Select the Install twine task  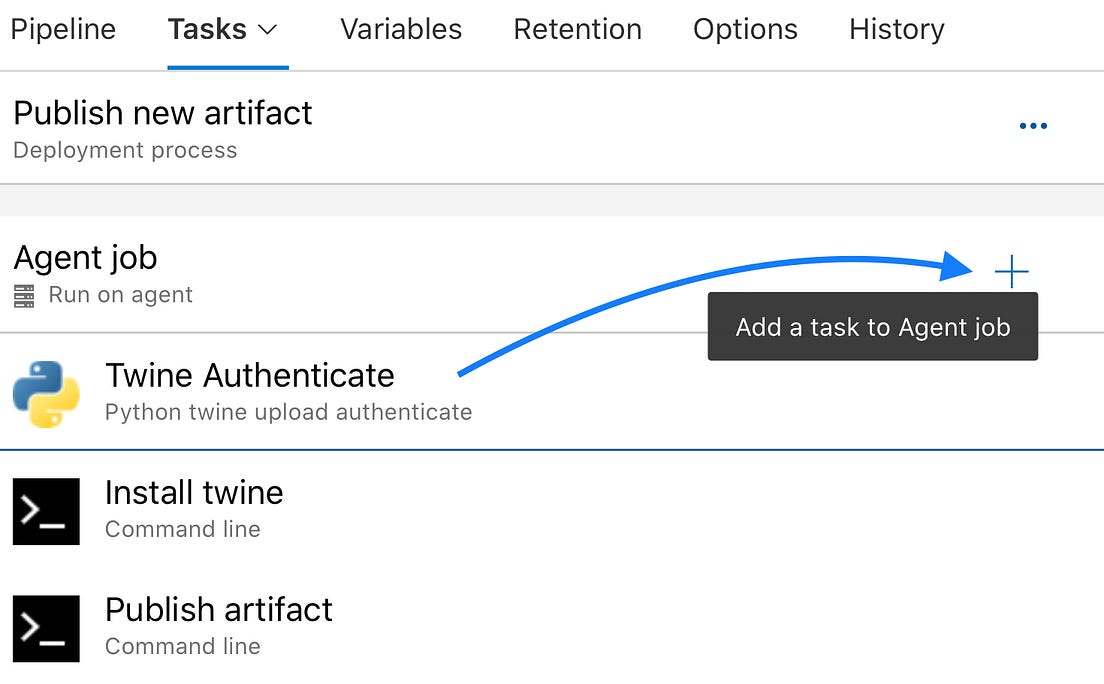(194, 493)
